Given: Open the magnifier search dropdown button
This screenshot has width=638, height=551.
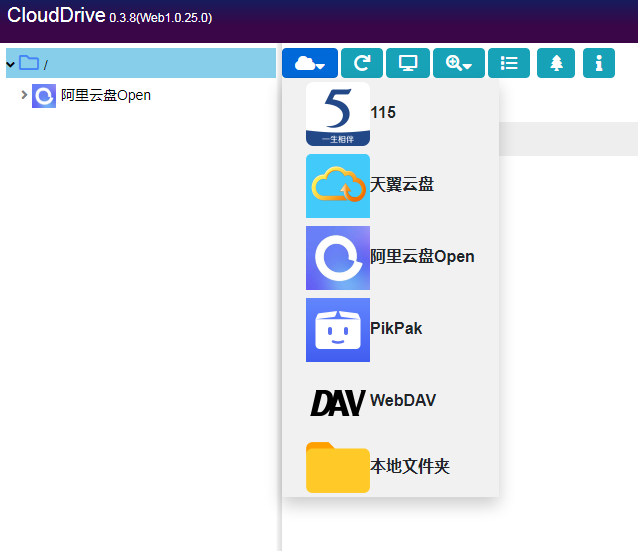Looking at the screenshot, I should (x=459, y=63).
